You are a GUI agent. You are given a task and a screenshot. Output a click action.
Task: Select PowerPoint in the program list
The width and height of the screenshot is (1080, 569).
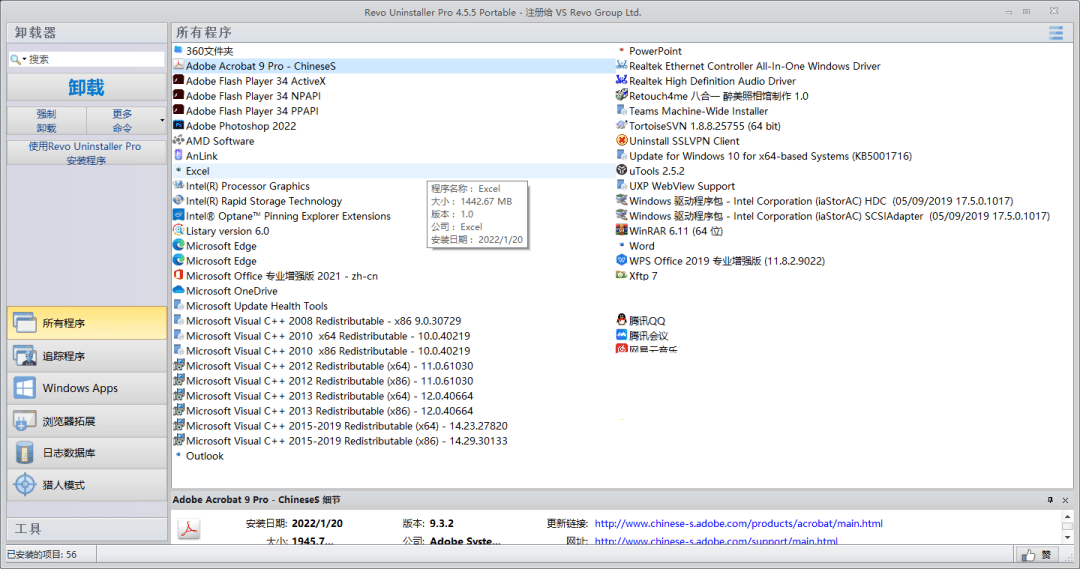click(x=655, y=51)
